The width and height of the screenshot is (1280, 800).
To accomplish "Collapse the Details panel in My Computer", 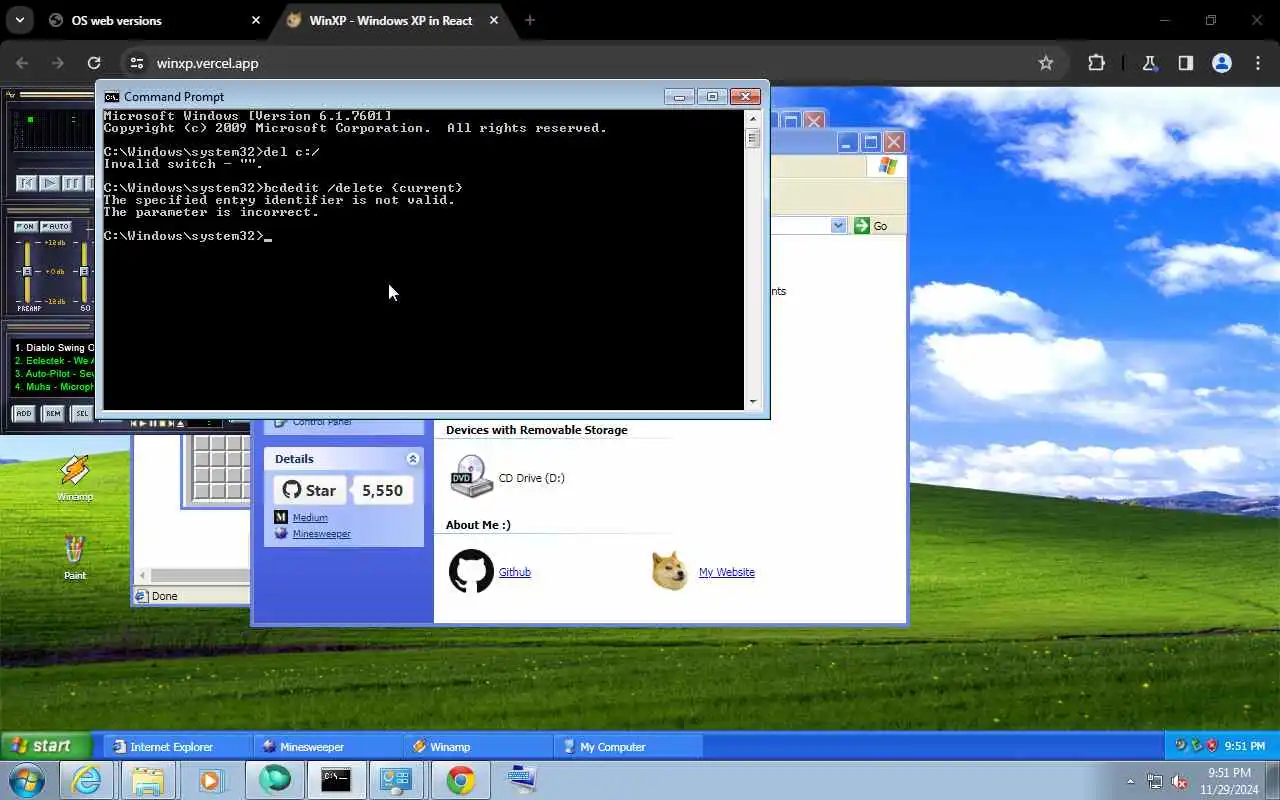I will 412,459.
